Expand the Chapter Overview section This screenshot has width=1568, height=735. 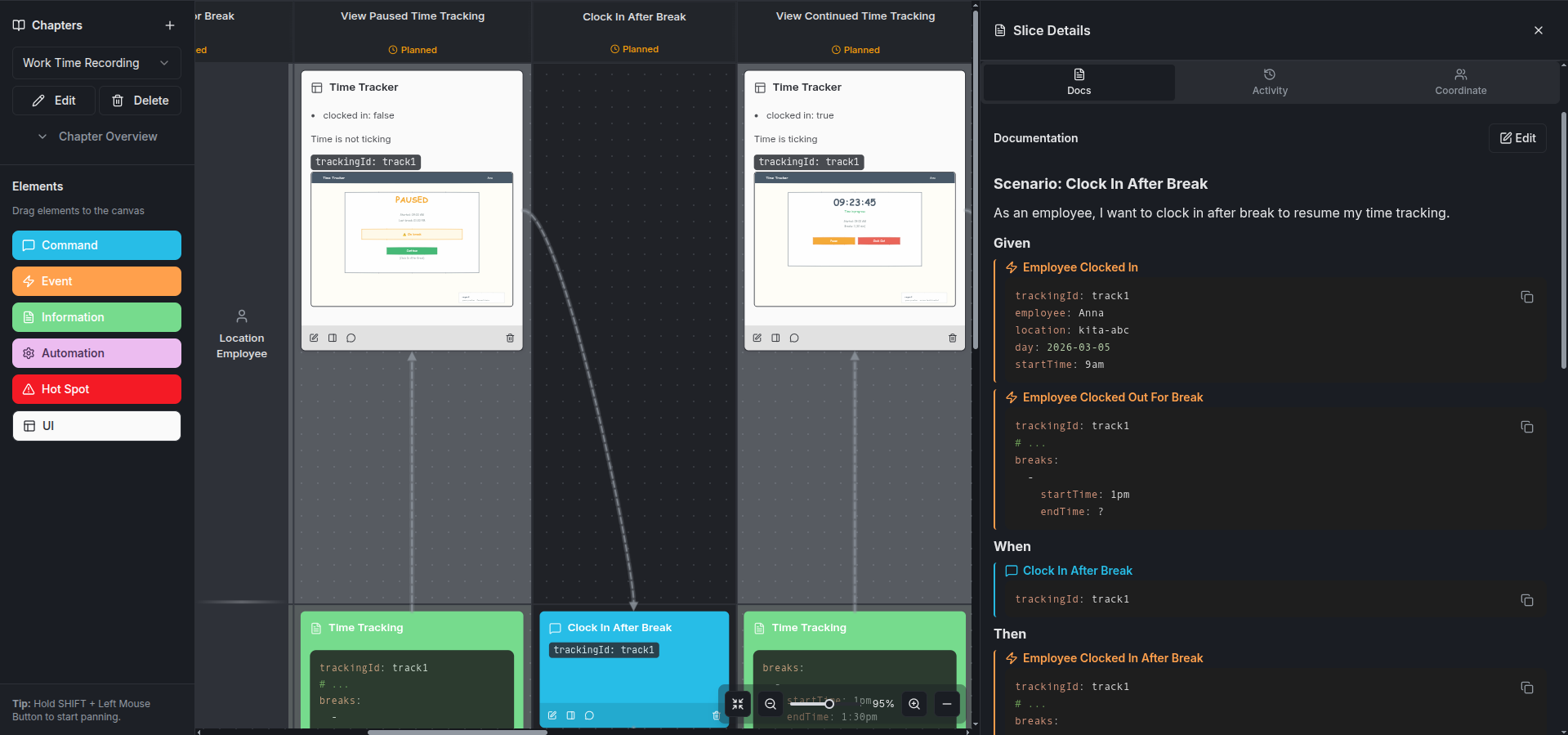click(96, 137)
